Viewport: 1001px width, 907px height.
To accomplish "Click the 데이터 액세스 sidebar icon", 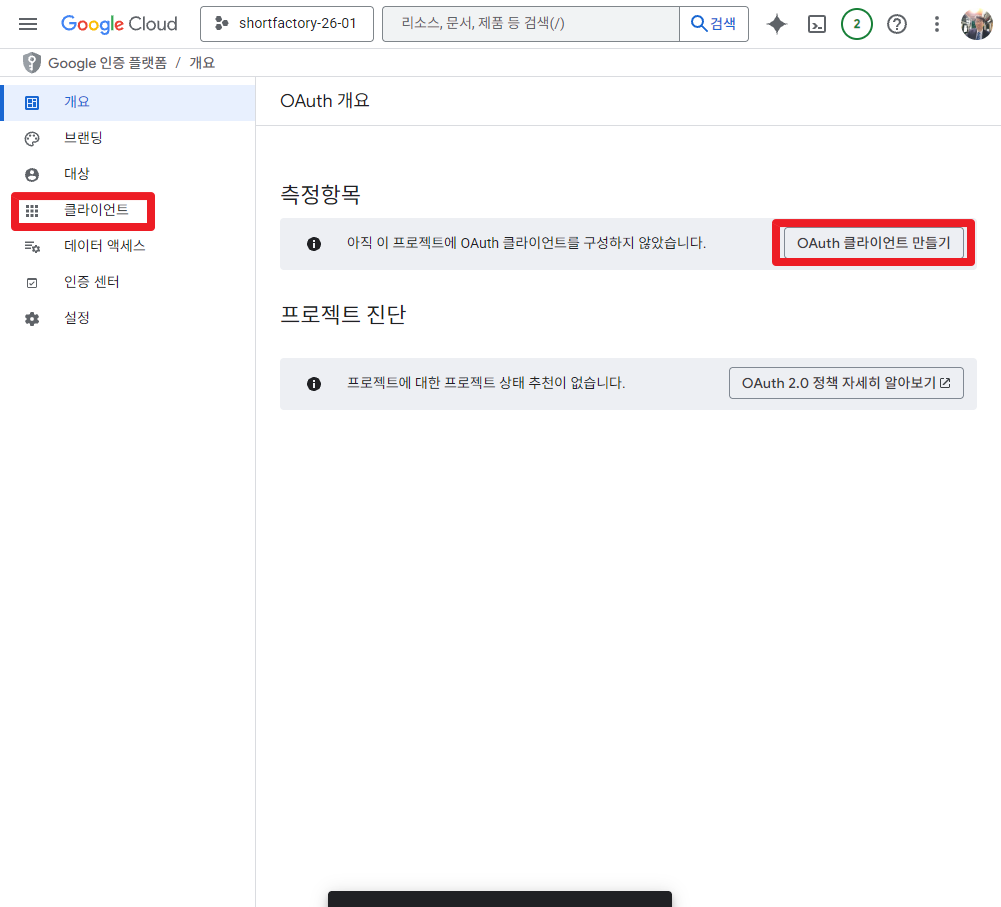I will (x=31, y=246).
